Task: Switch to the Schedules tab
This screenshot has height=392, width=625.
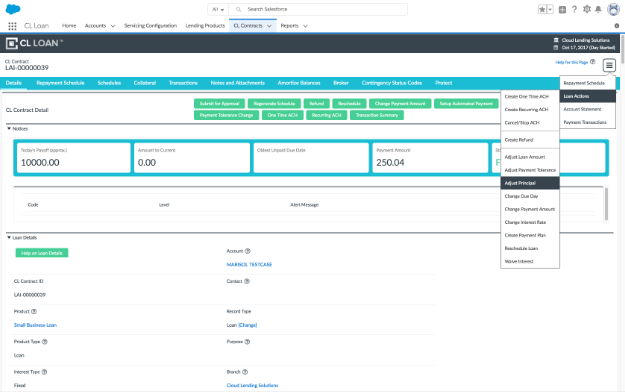Action: [x=109, y=83]
